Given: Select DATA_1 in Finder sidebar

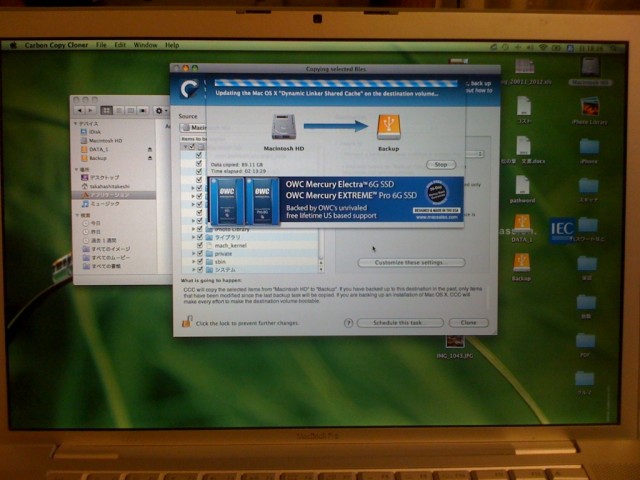Looking at the screenshot, I should (95, 149).
